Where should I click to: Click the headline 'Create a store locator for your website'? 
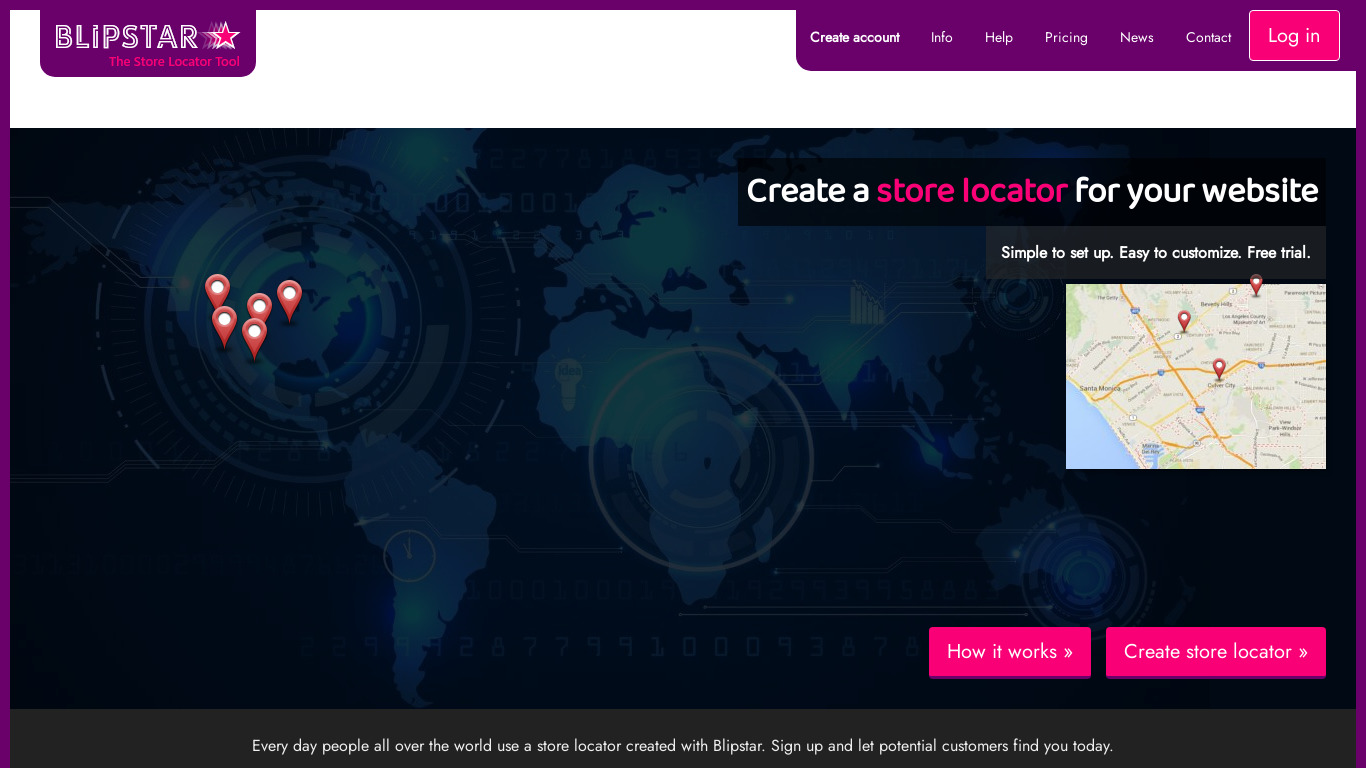(1032, 191)
